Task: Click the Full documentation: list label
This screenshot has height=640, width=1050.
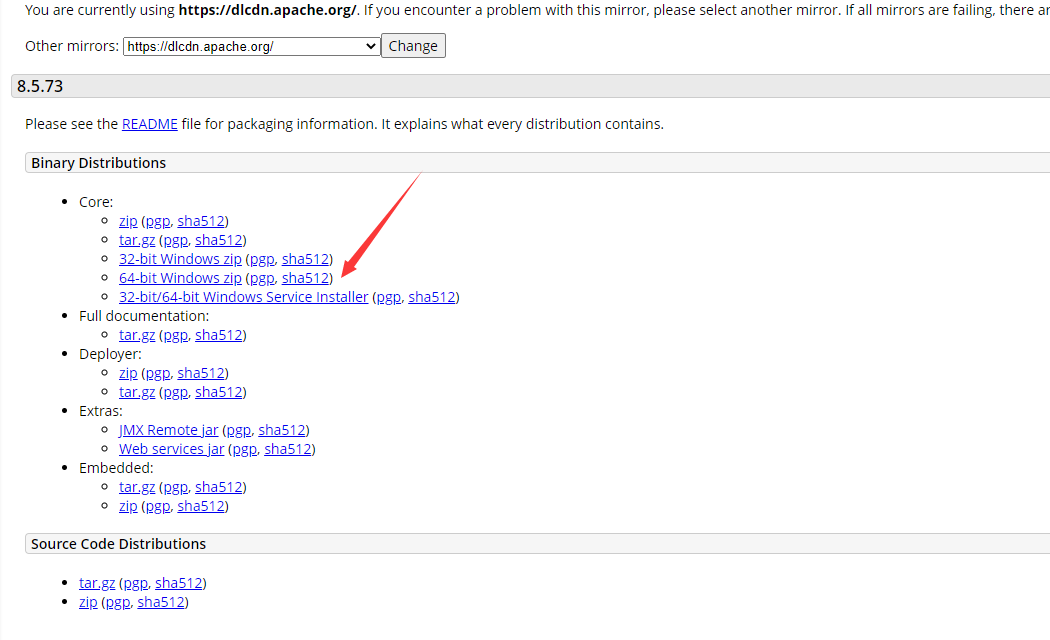Action: point(144,316)
